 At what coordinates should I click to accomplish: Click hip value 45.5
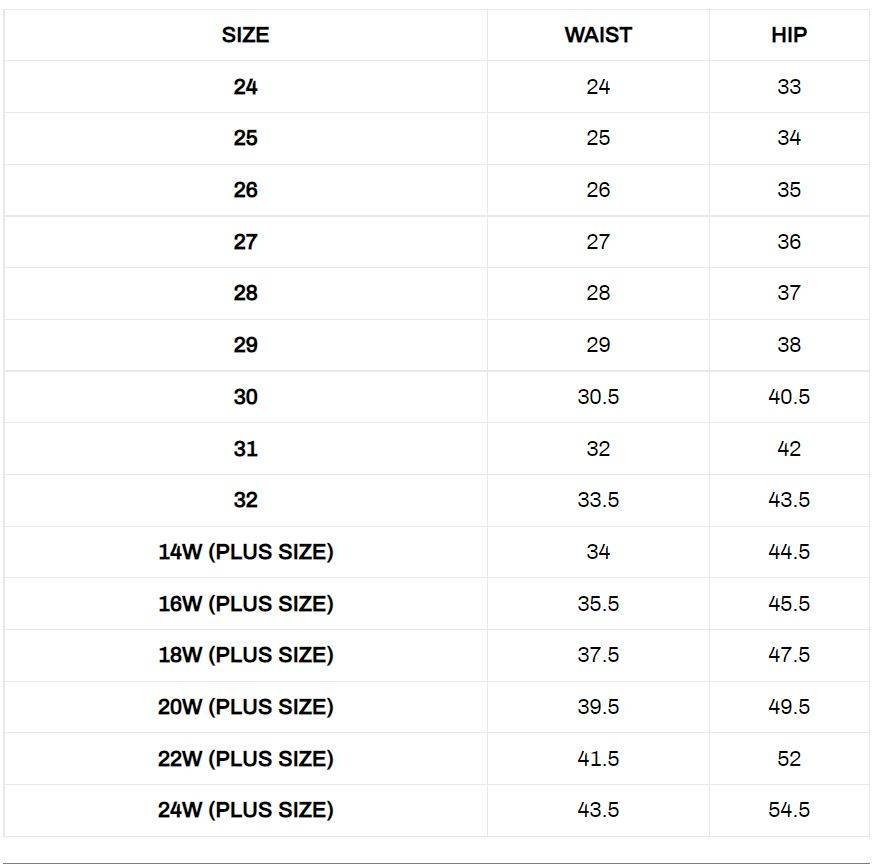tap(789, 603)
